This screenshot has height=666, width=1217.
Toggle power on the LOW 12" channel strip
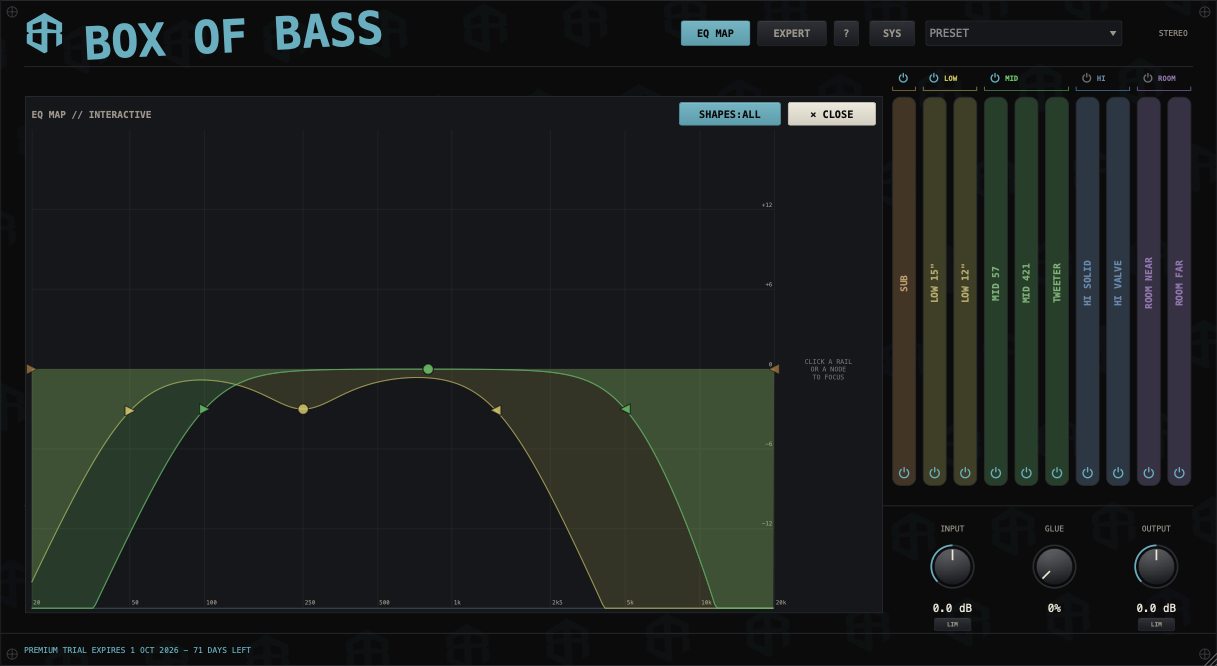tap(965, 472)
